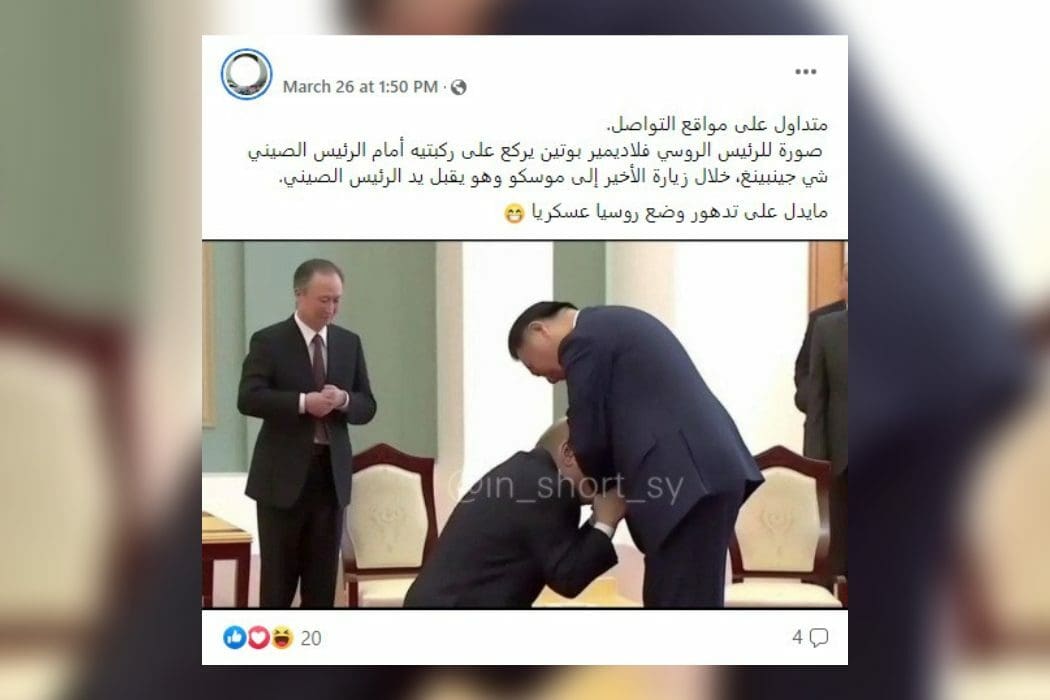This screenshot has height=700, width=1050.
Task: Click the first Arabic caption line متداول على مواقع التواصل
Action: (717, 124)
